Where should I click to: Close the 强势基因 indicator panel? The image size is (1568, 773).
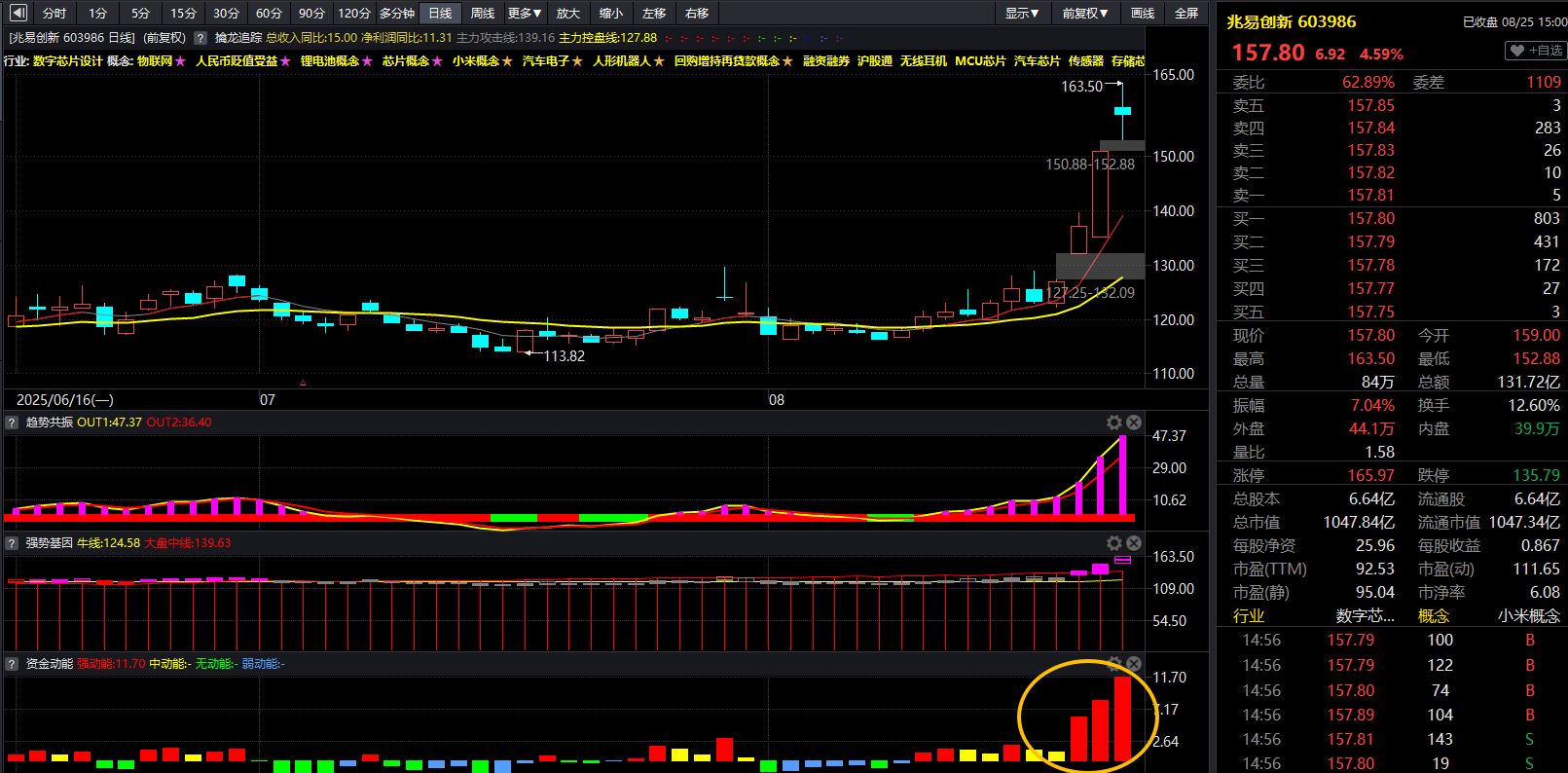pos(1134,543)
